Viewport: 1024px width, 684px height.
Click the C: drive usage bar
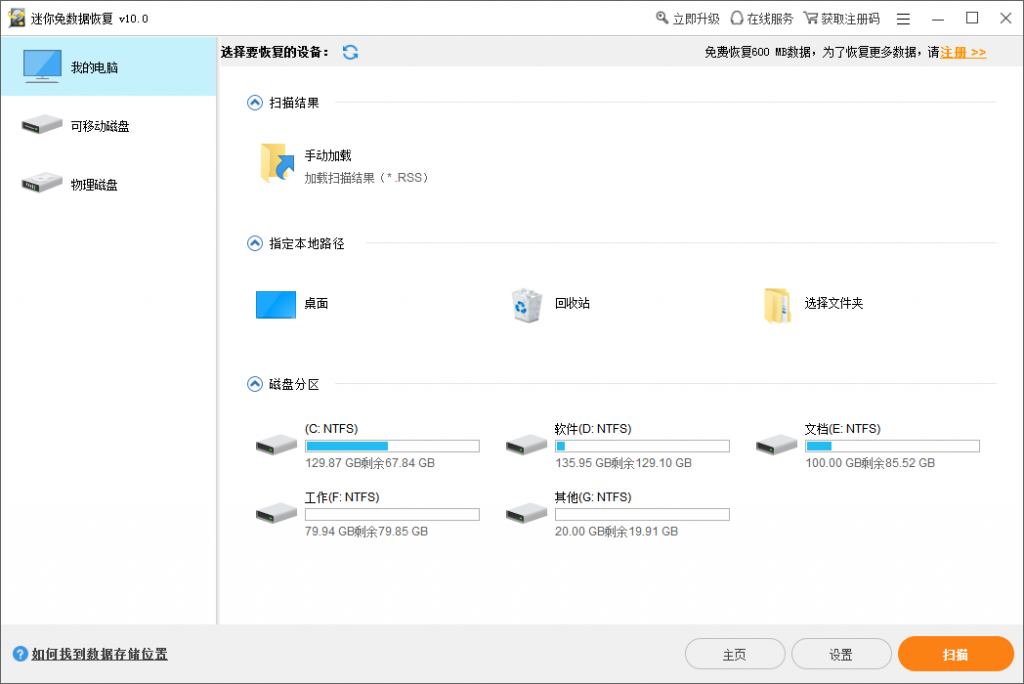click(x=392, y=446)
